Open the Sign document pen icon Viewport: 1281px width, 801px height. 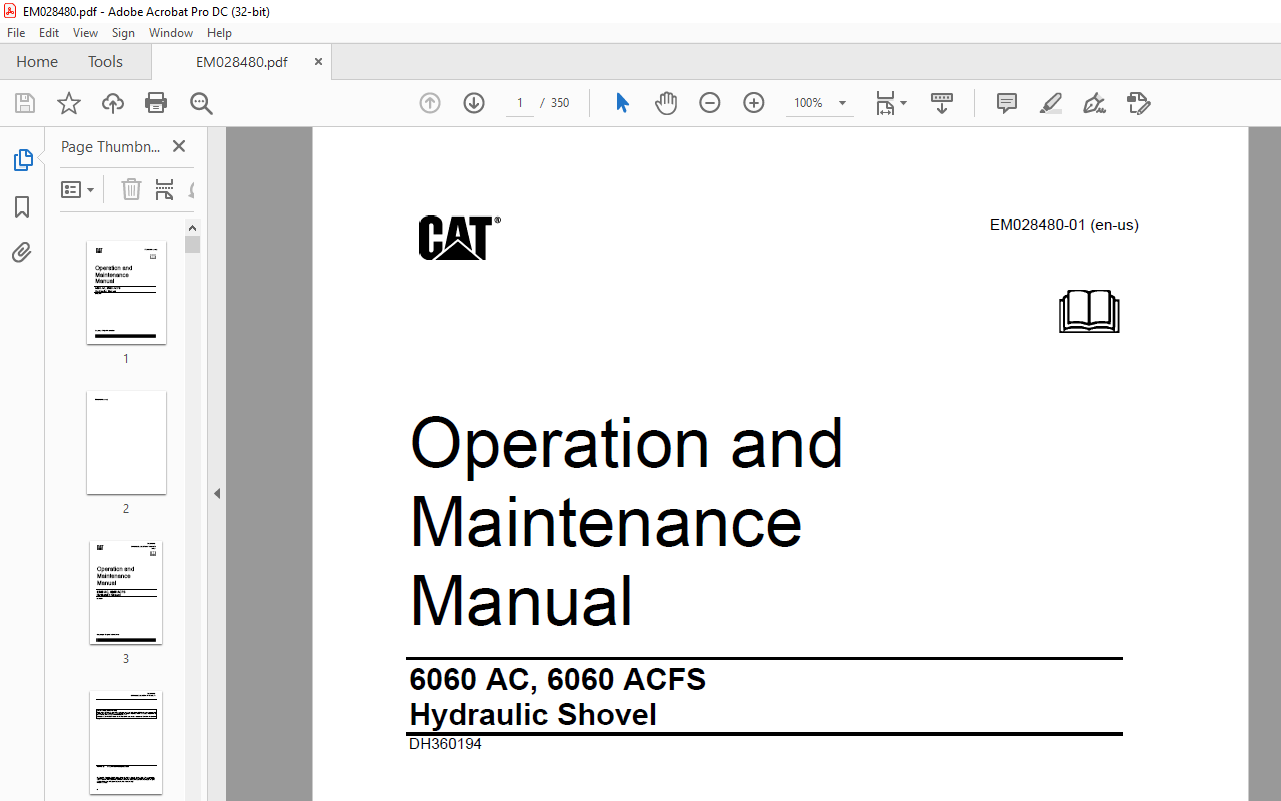(x=1094, y=103)
